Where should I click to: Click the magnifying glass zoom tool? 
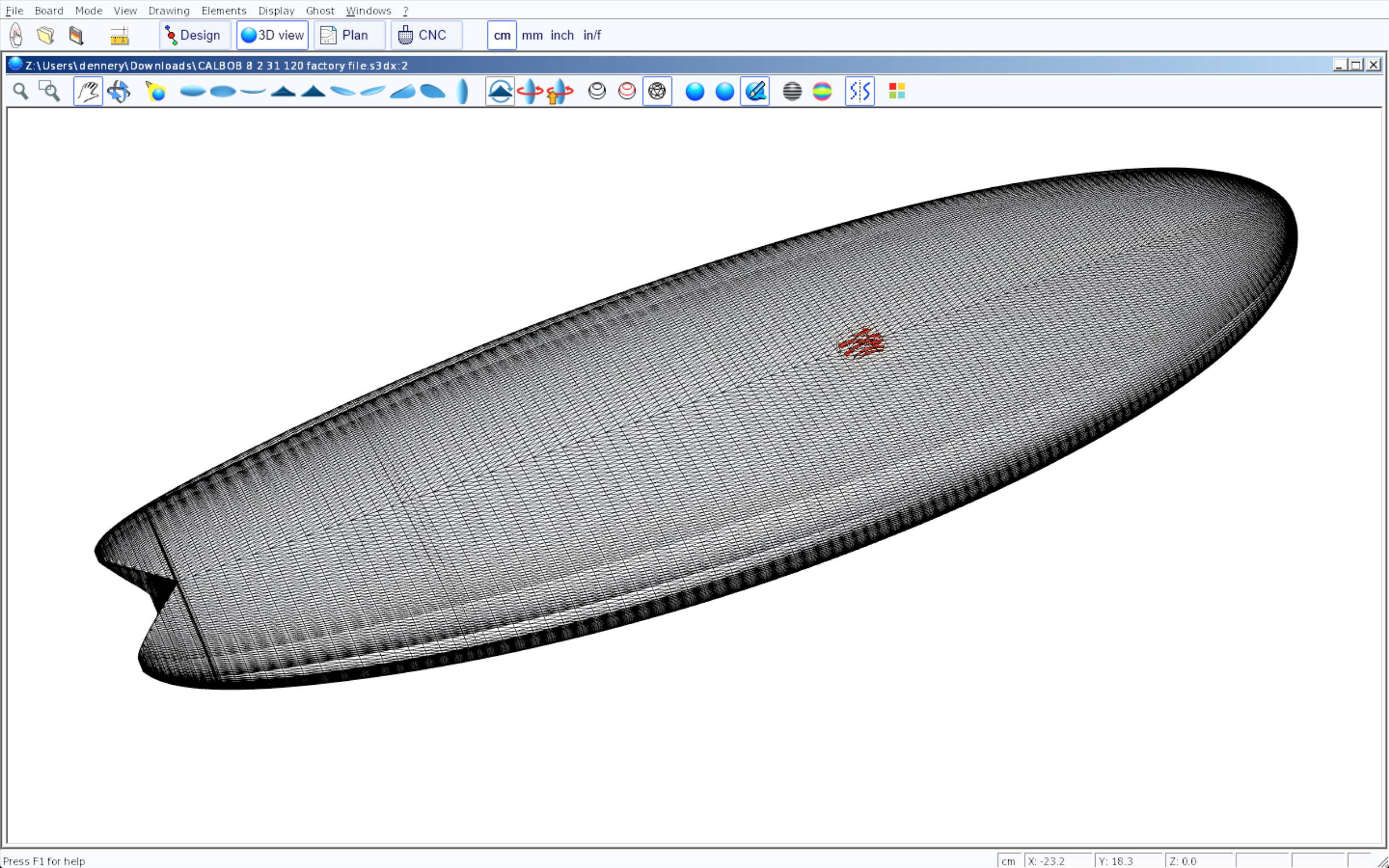coord(20,91)
